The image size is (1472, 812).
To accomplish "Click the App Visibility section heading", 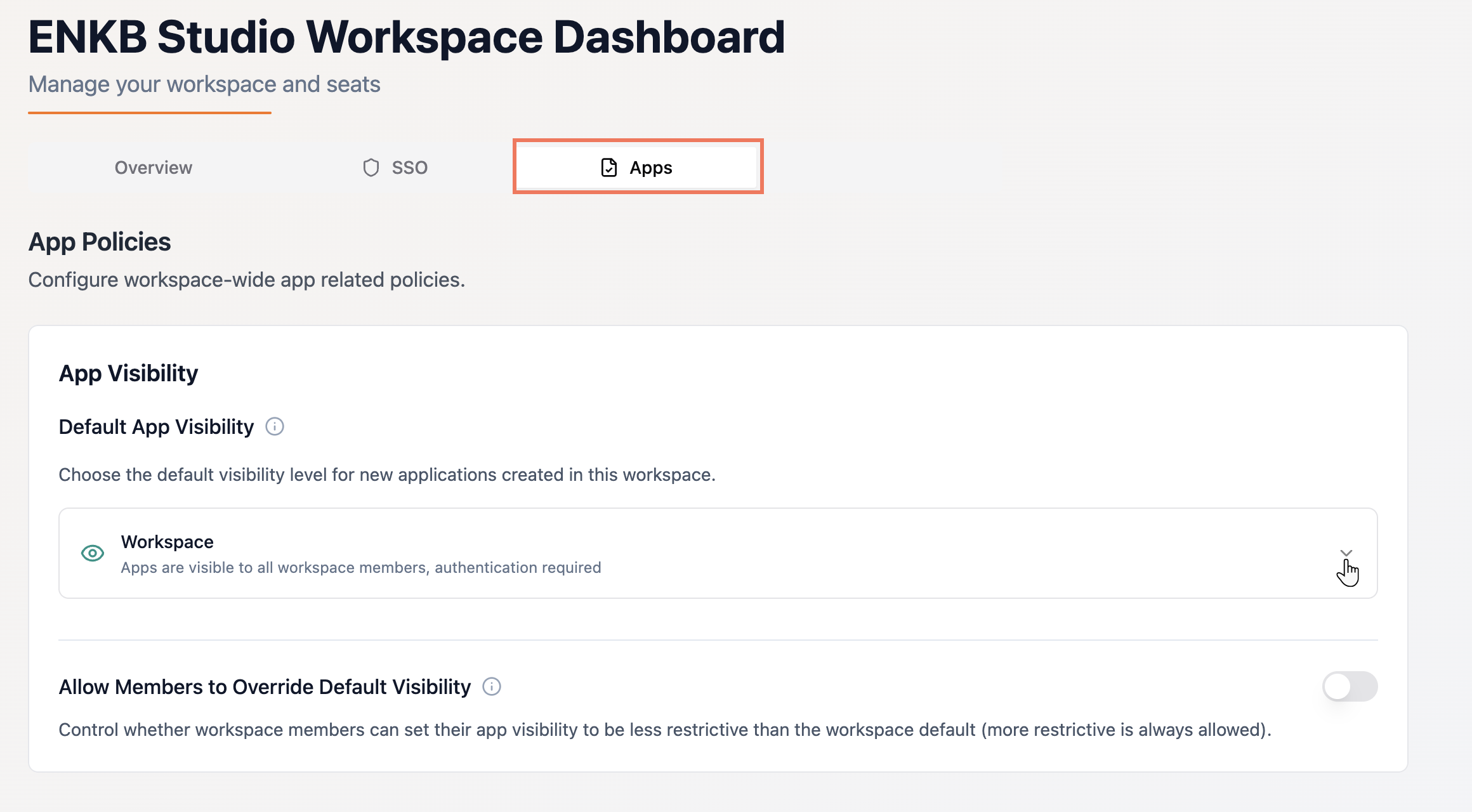I will pos(128,373).
